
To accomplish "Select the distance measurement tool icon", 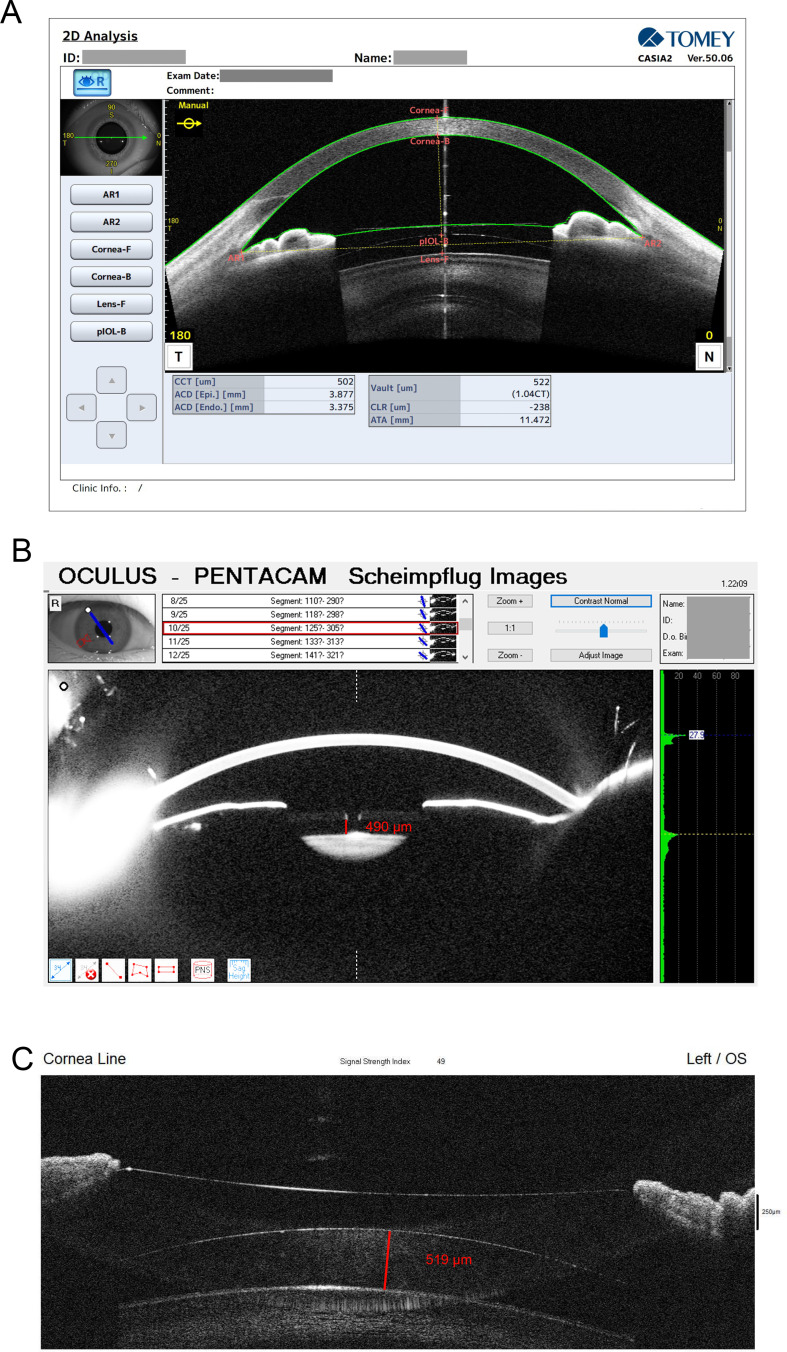I will pos(60,969).
